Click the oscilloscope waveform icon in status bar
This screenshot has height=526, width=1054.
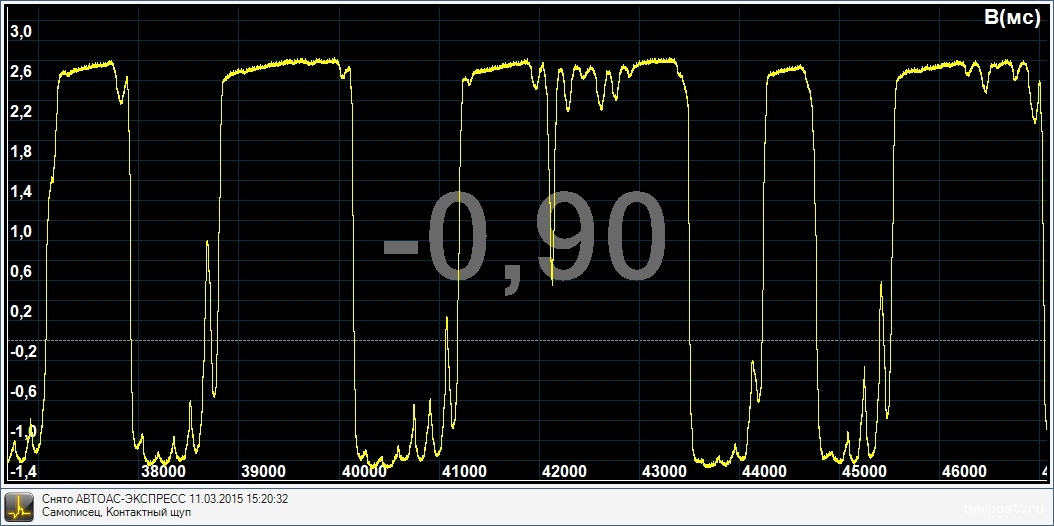(19, 506)
